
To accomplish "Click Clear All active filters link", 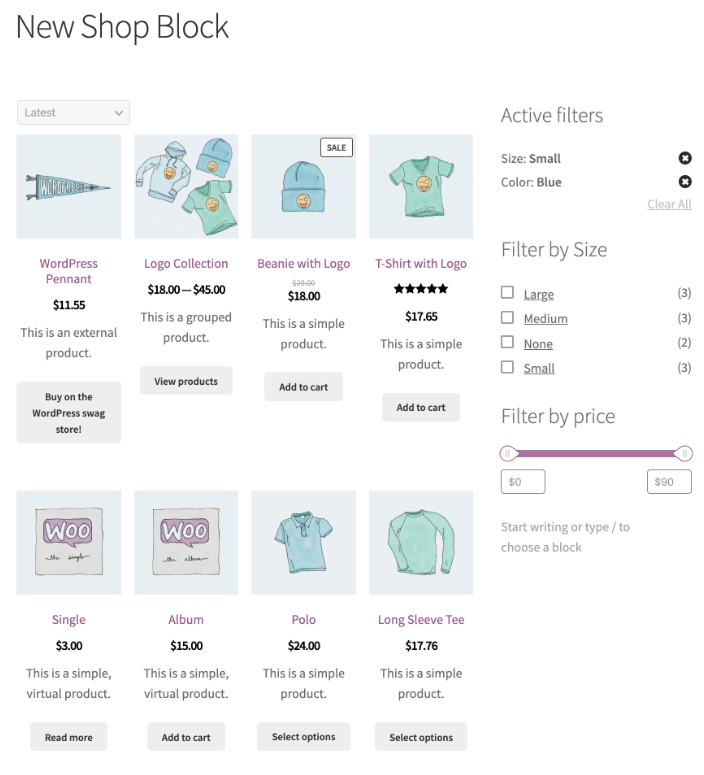I will click(x=669, y=204).
